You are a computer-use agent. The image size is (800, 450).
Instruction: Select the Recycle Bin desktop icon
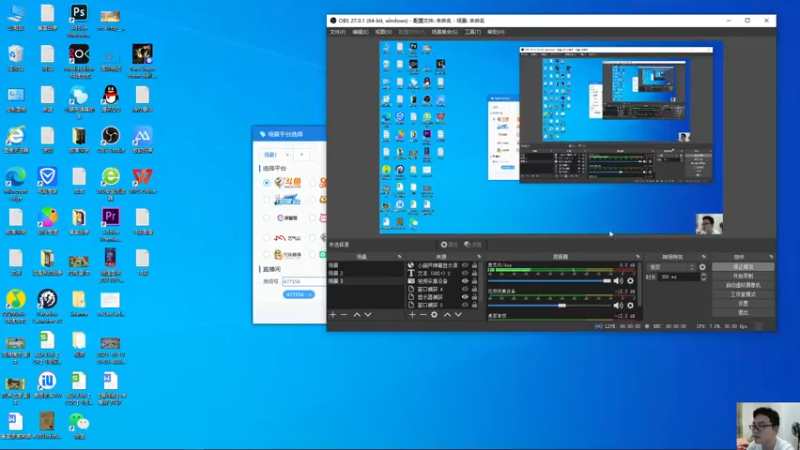(16, 58)
